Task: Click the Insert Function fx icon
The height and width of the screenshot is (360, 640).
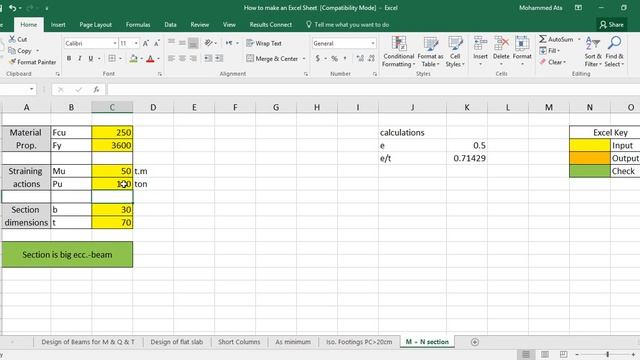Action: (x=96, y=89)
